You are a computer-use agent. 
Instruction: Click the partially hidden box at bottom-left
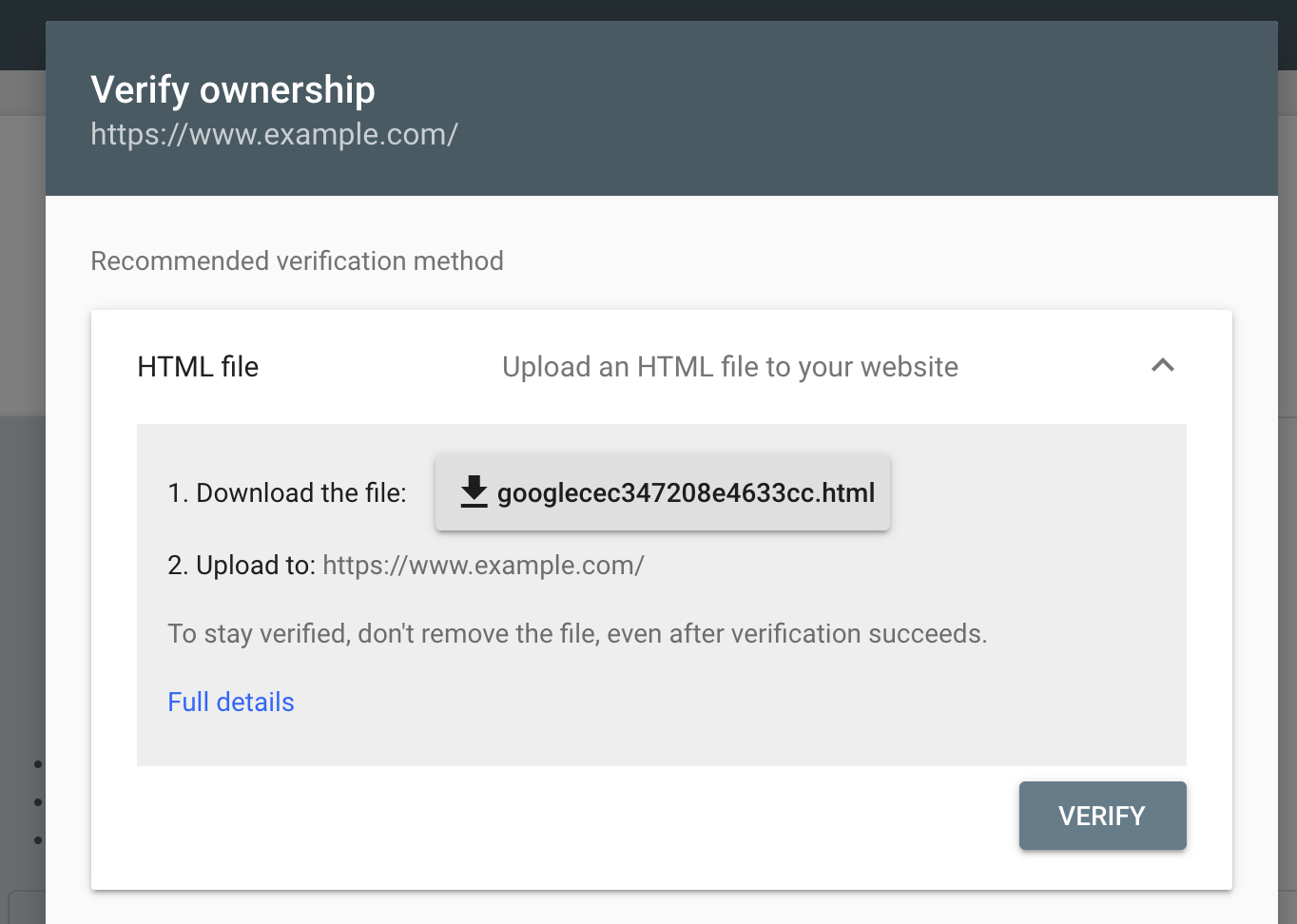(x=26, y=907)
